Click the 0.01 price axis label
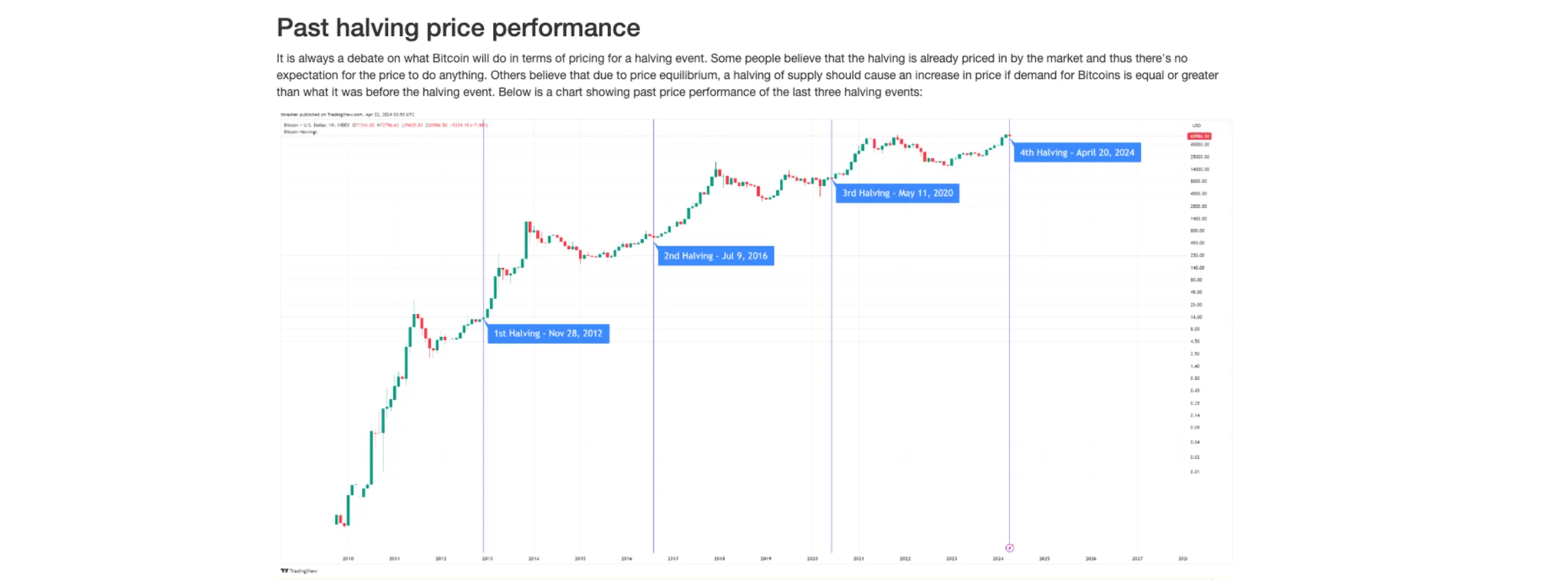This screenshot has height=580, width=1568. pos(1195,472)
